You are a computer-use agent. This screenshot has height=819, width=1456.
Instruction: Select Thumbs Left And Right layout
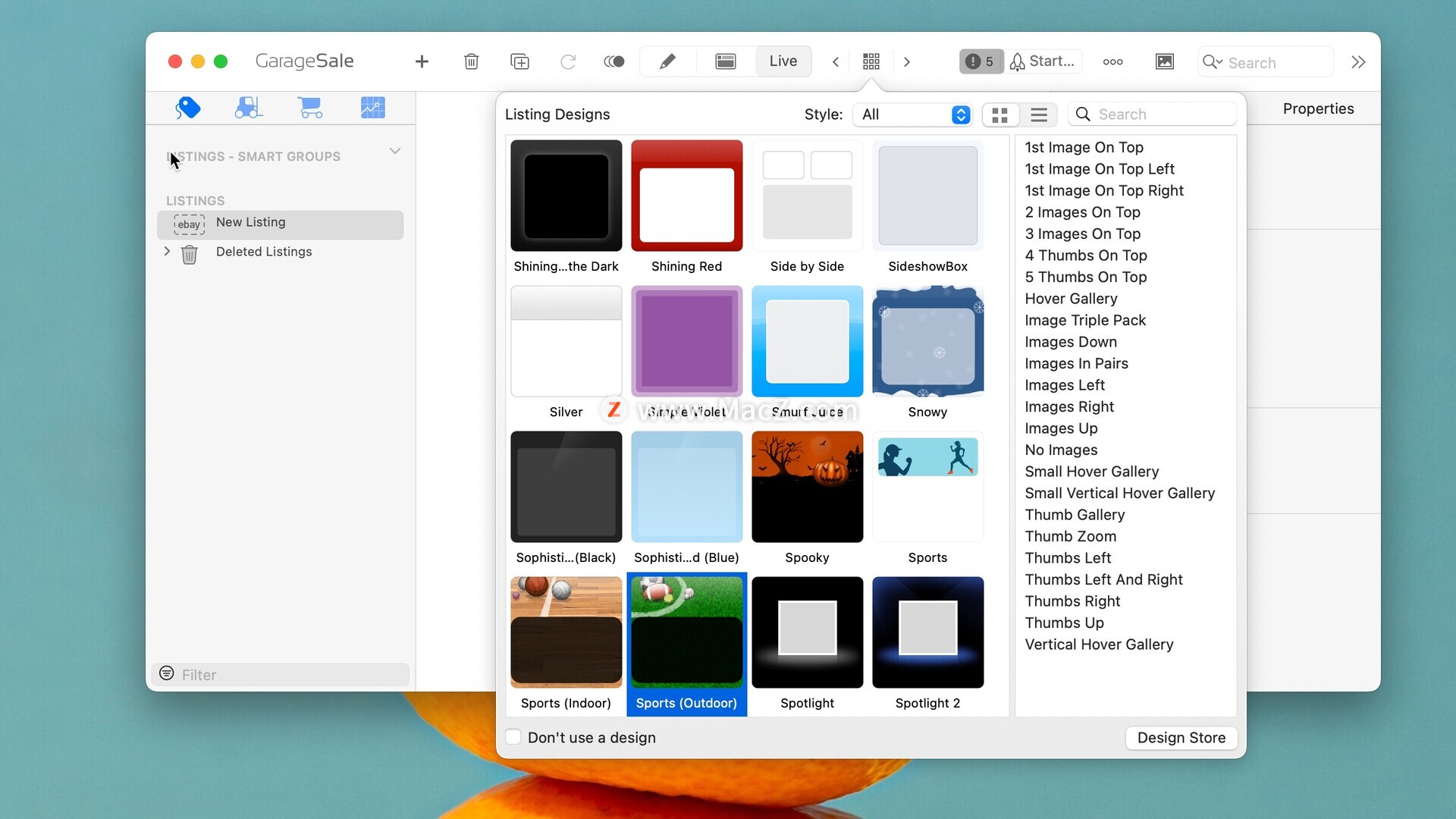[x=1103, y=579]
